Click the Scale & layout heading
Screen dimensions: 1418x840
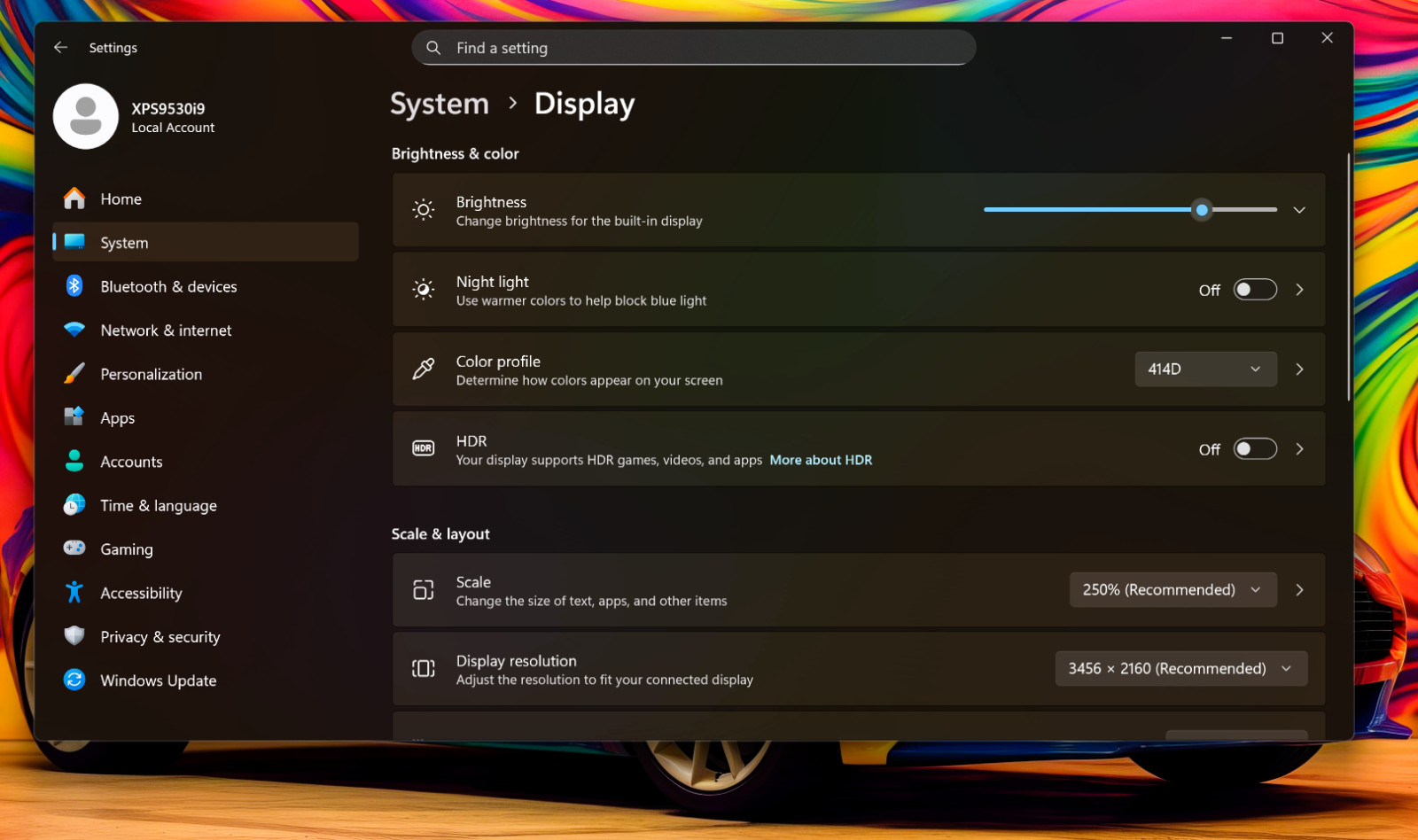tap(440, 533)
